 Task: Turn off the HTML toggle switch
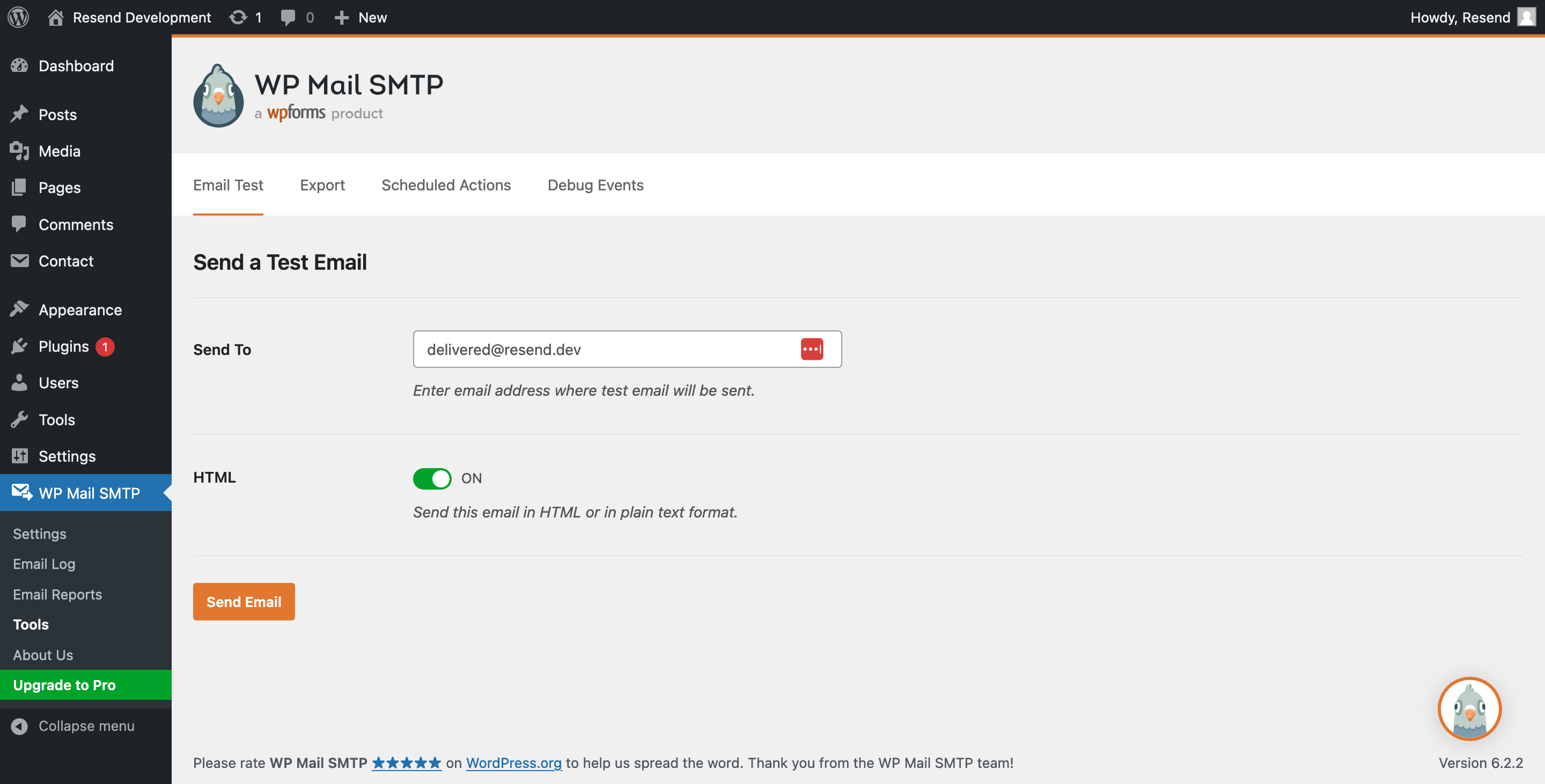pos(432,478)
